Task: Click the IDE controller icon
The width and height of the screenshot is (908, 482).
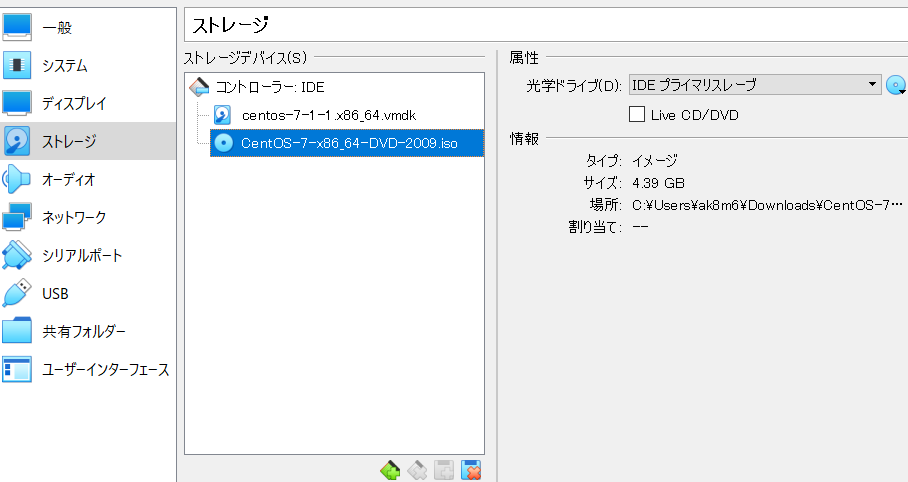Action: 199,87
